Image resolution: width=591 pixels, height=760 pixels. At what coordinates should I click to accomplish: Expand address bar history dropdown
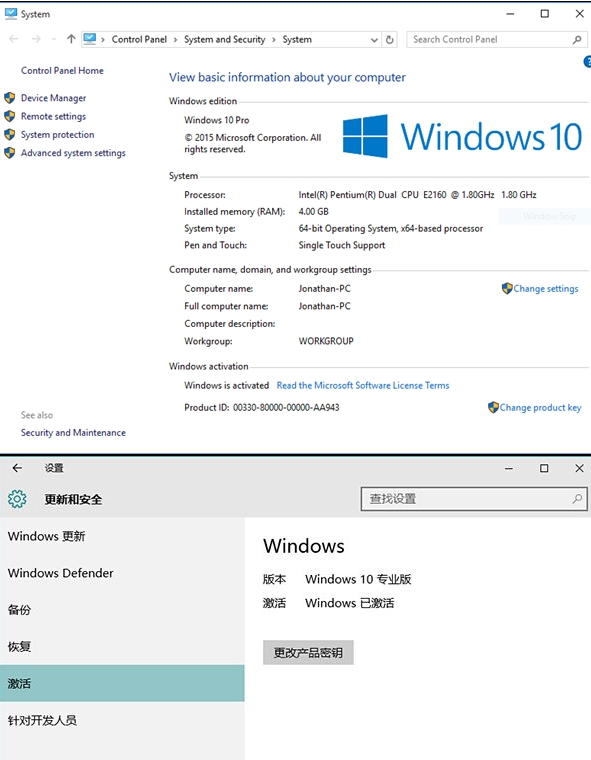point(374,40)
